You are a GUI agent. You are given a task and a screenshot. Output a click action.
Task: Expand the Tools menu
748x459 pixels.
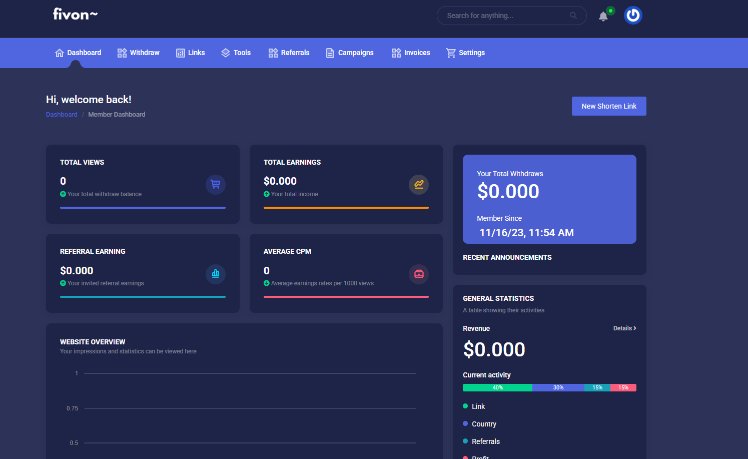point(236,53)
